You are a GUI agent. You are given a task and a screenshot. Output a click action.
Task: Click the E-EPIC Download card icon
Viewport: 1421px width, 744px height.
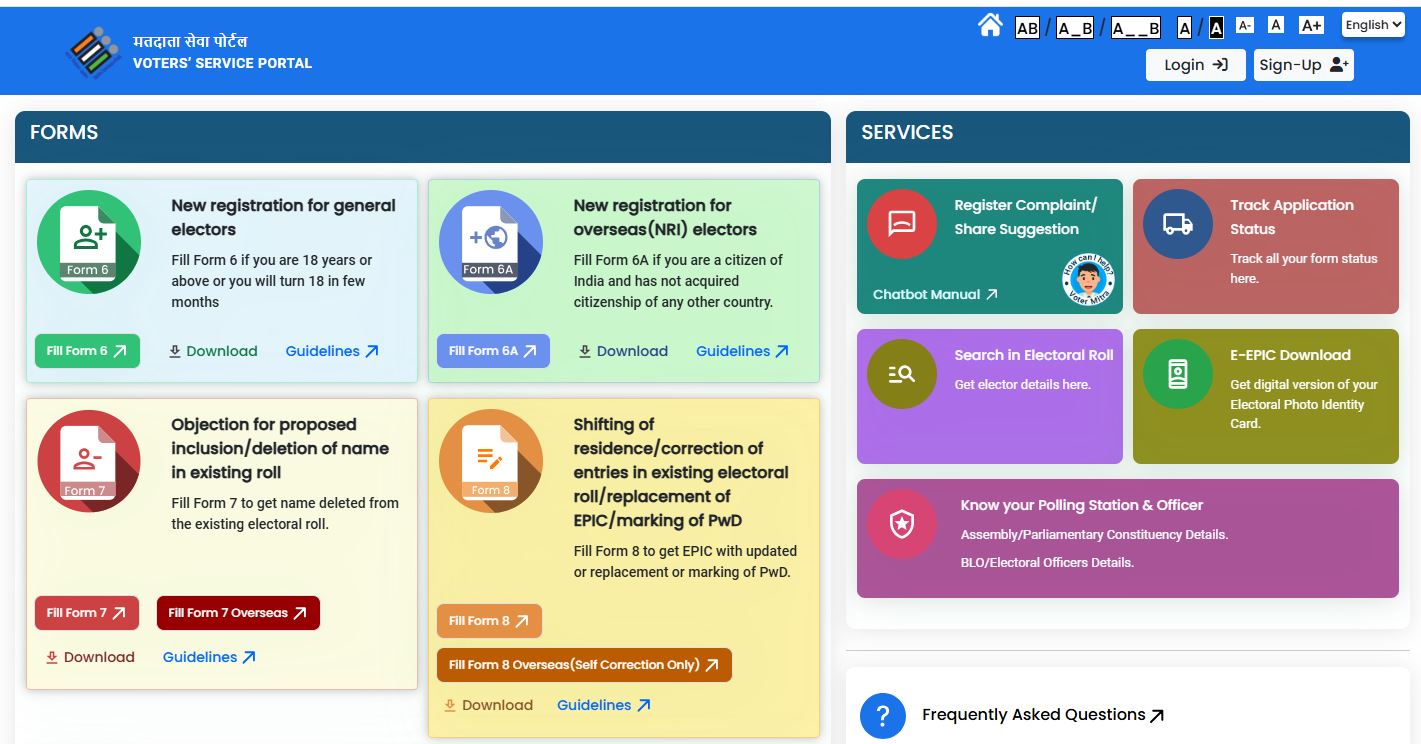tap(1177, 374)
